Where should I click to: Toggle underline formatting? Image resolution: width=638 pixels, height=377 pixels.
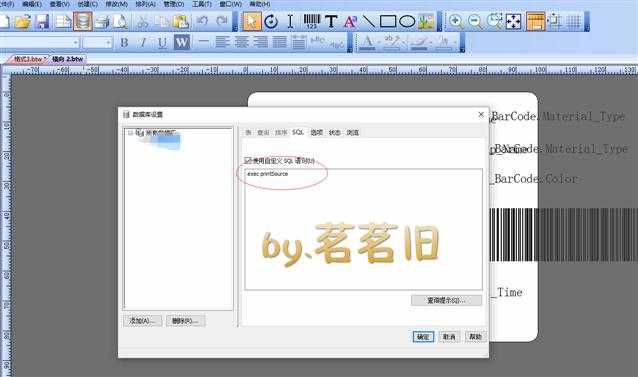pyautogui.click(x=162, y=42)
